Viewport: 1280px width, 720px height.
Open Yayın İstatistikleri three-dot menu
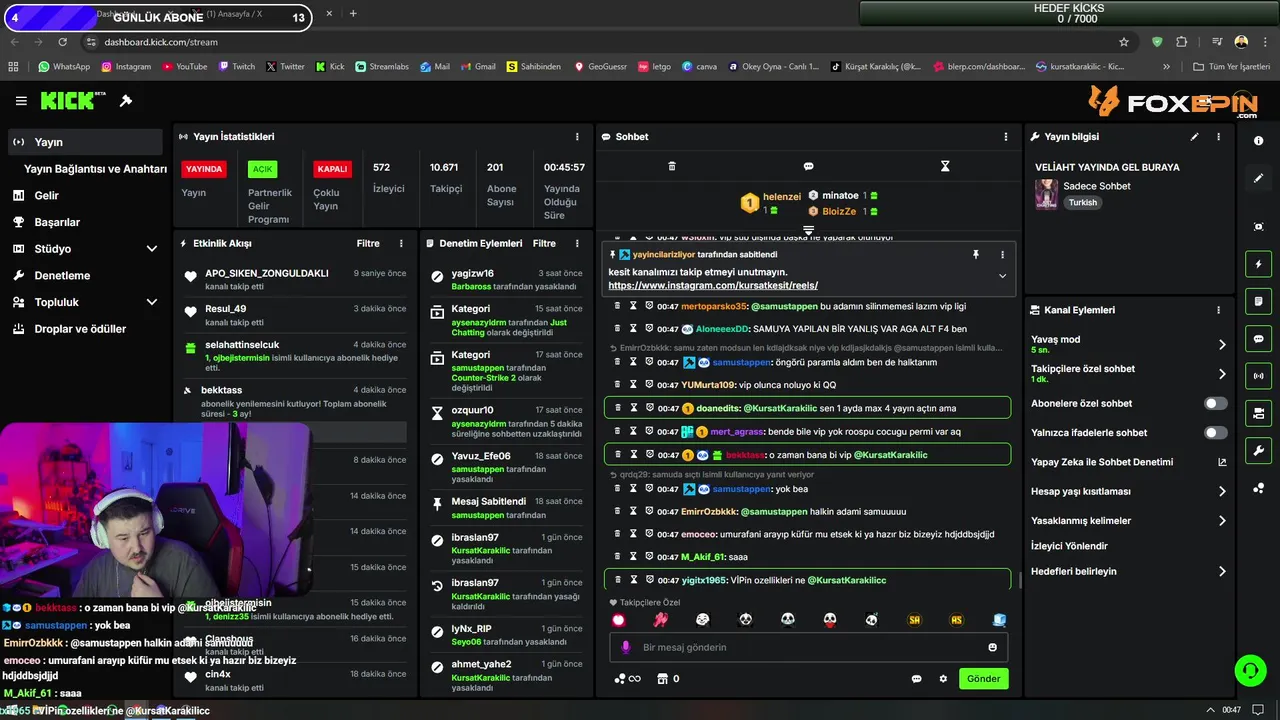(x=577, y=137)
